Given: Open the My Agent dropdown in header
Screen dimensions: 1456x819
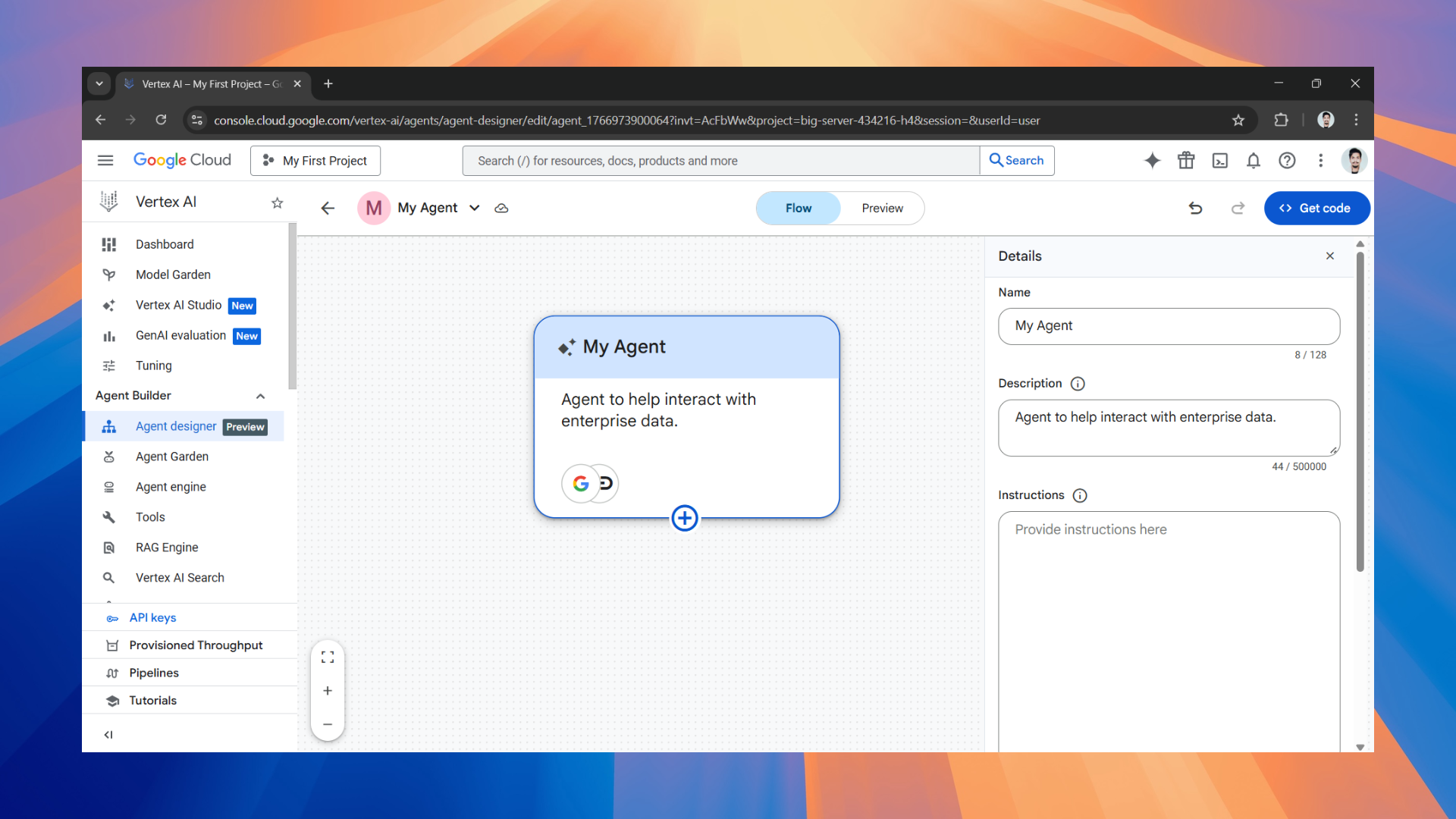Looking at the screenshot, I should 474,208.
